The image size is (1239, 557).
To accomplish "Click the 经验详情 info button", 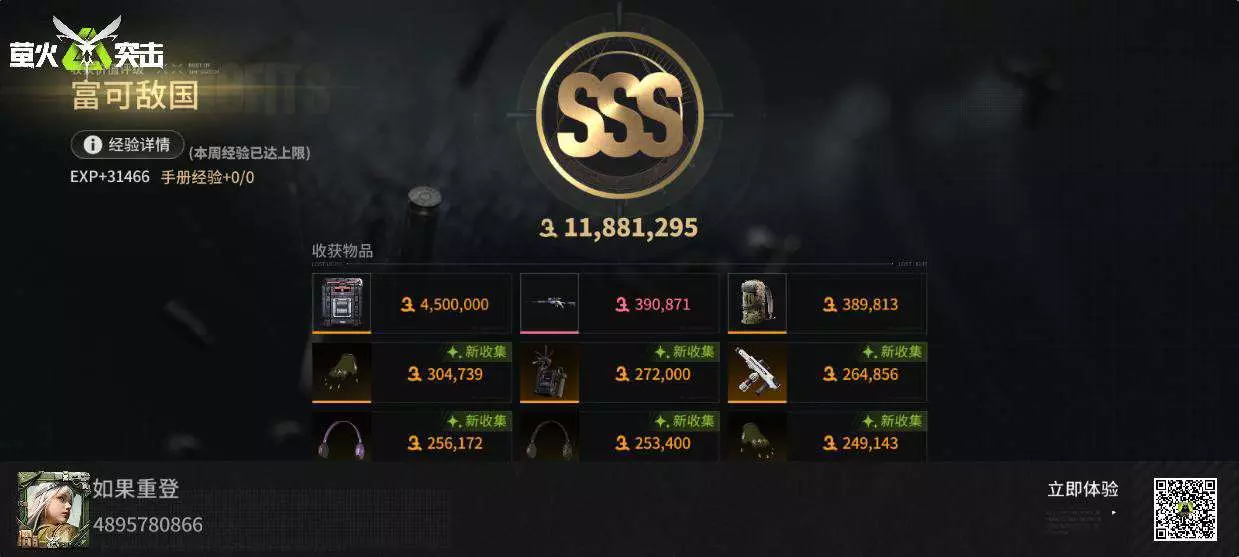I will (127, 145).
